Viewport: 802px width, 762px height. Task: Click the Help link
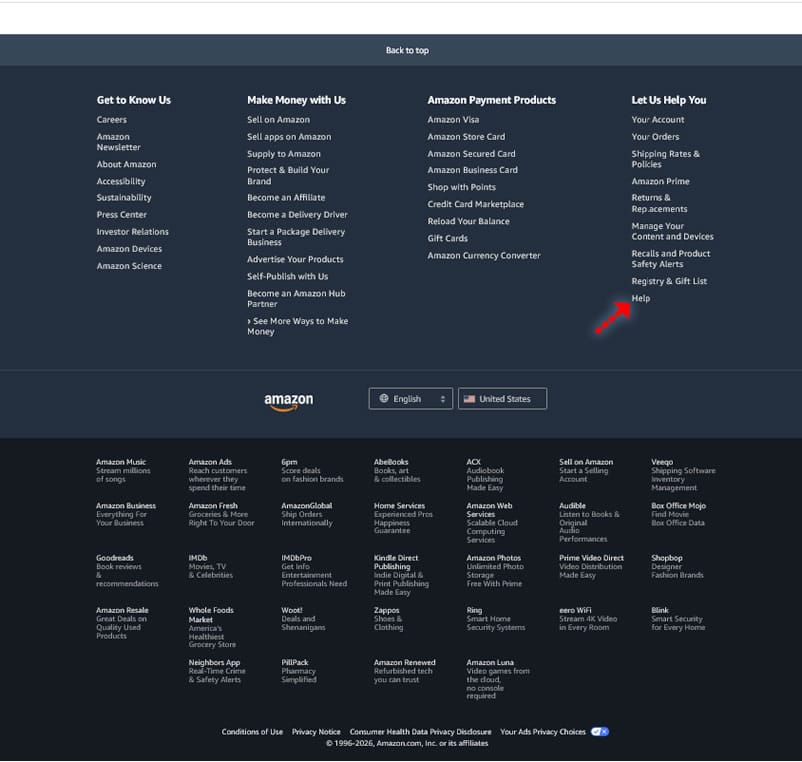click(640, 299)
